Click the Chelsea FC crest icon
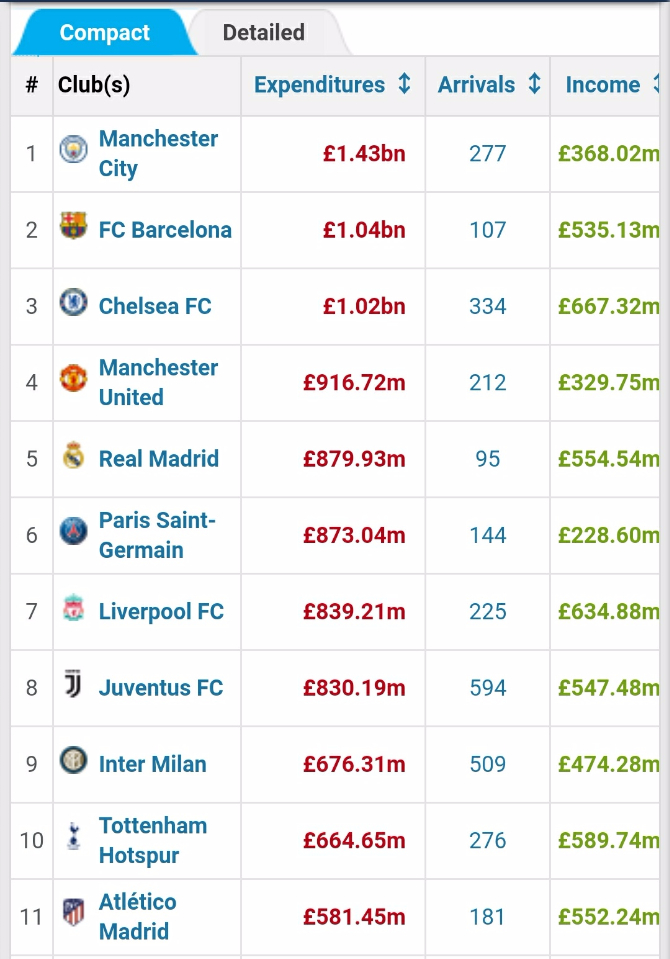670x959 pixels. pos(73,302)
